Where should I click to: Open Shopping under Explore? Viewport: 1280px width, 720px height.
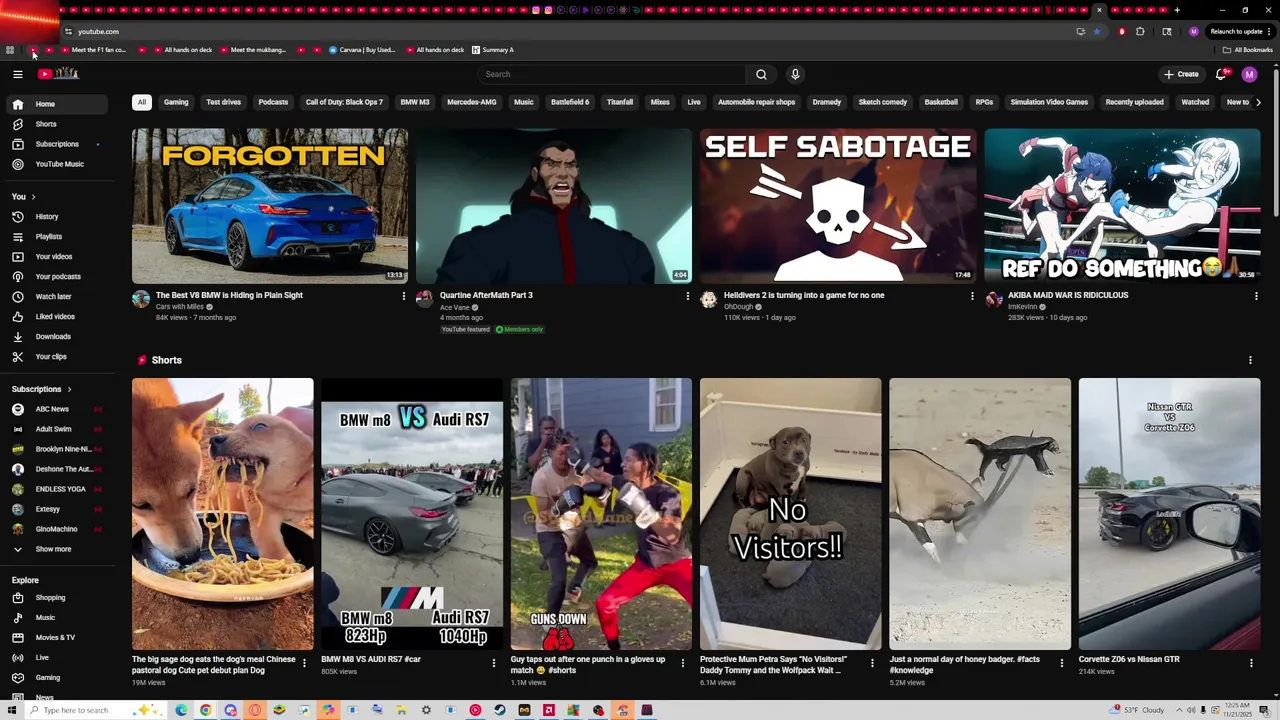pos(58,598)
